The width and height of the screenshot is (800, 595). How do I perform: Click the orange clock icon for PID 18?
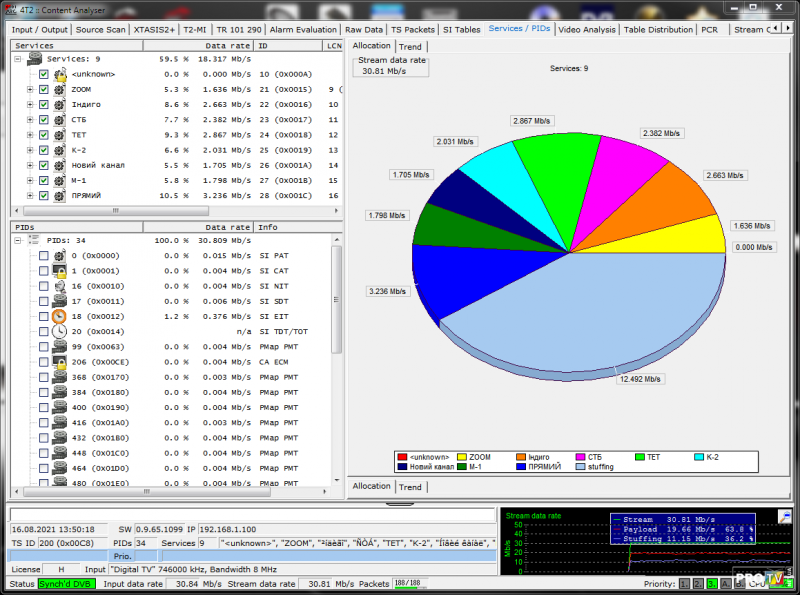click(x=59, y=316)
